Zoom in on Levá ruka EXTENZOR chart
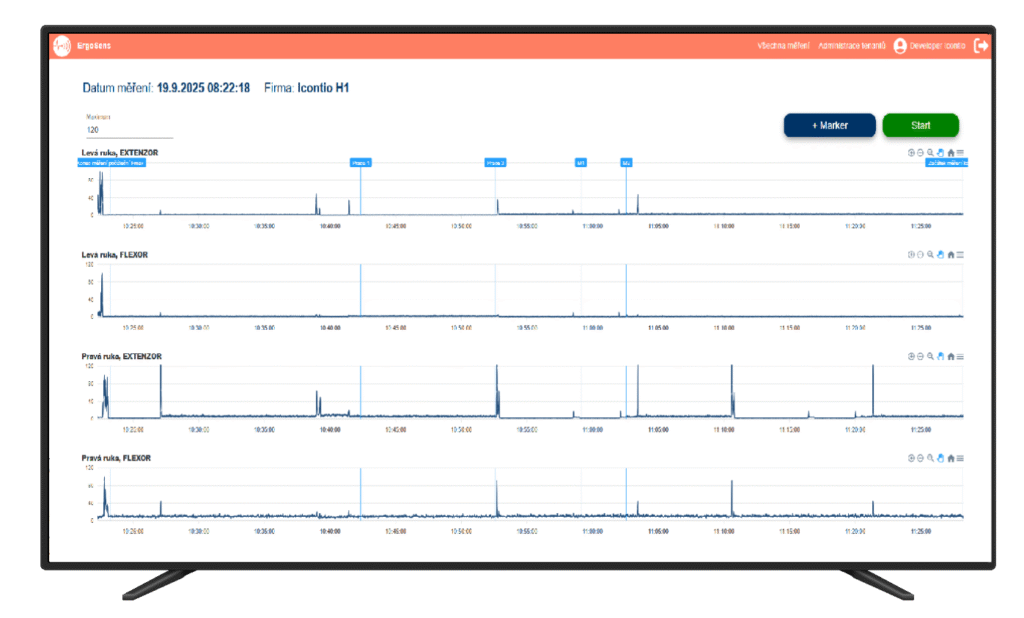This screenshot has width=1024, height=618. click(x=911, y=153)
